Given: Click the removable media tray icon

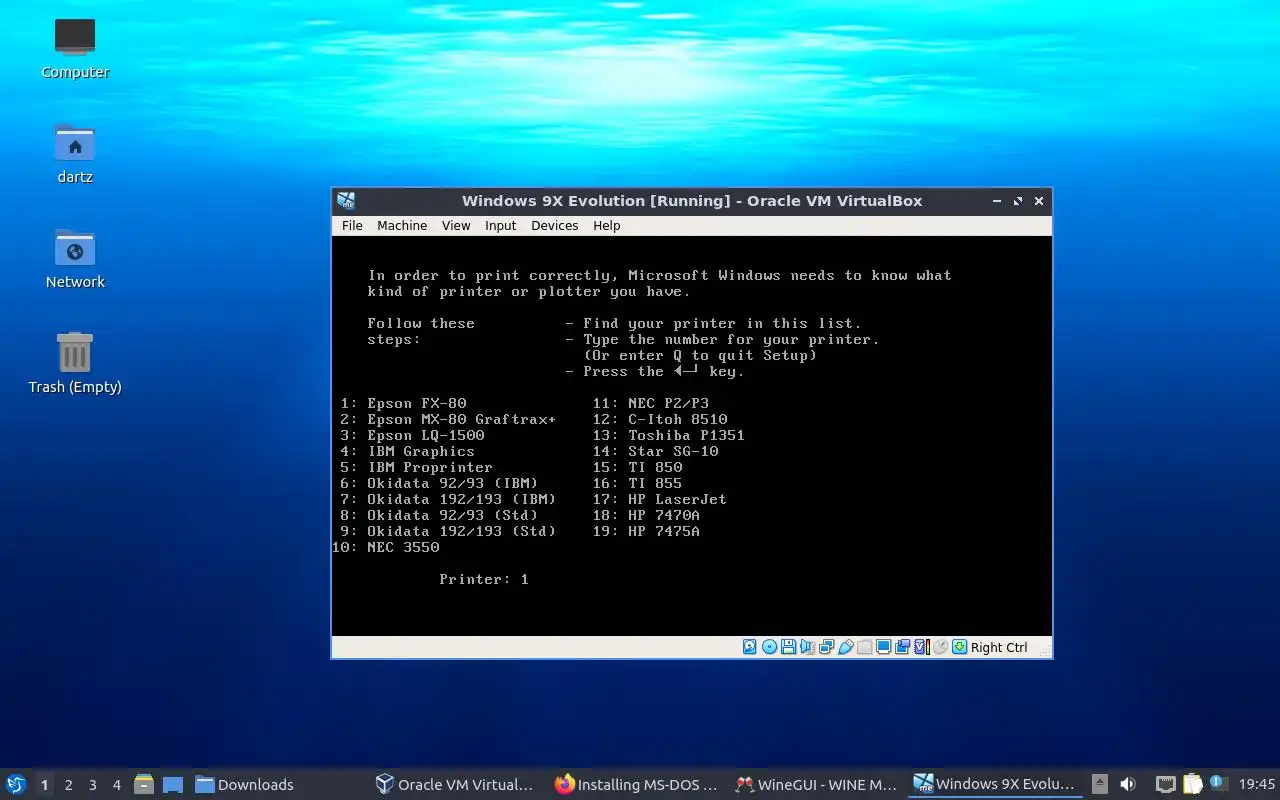Looking at the screenshot, I should point(1099,785).
